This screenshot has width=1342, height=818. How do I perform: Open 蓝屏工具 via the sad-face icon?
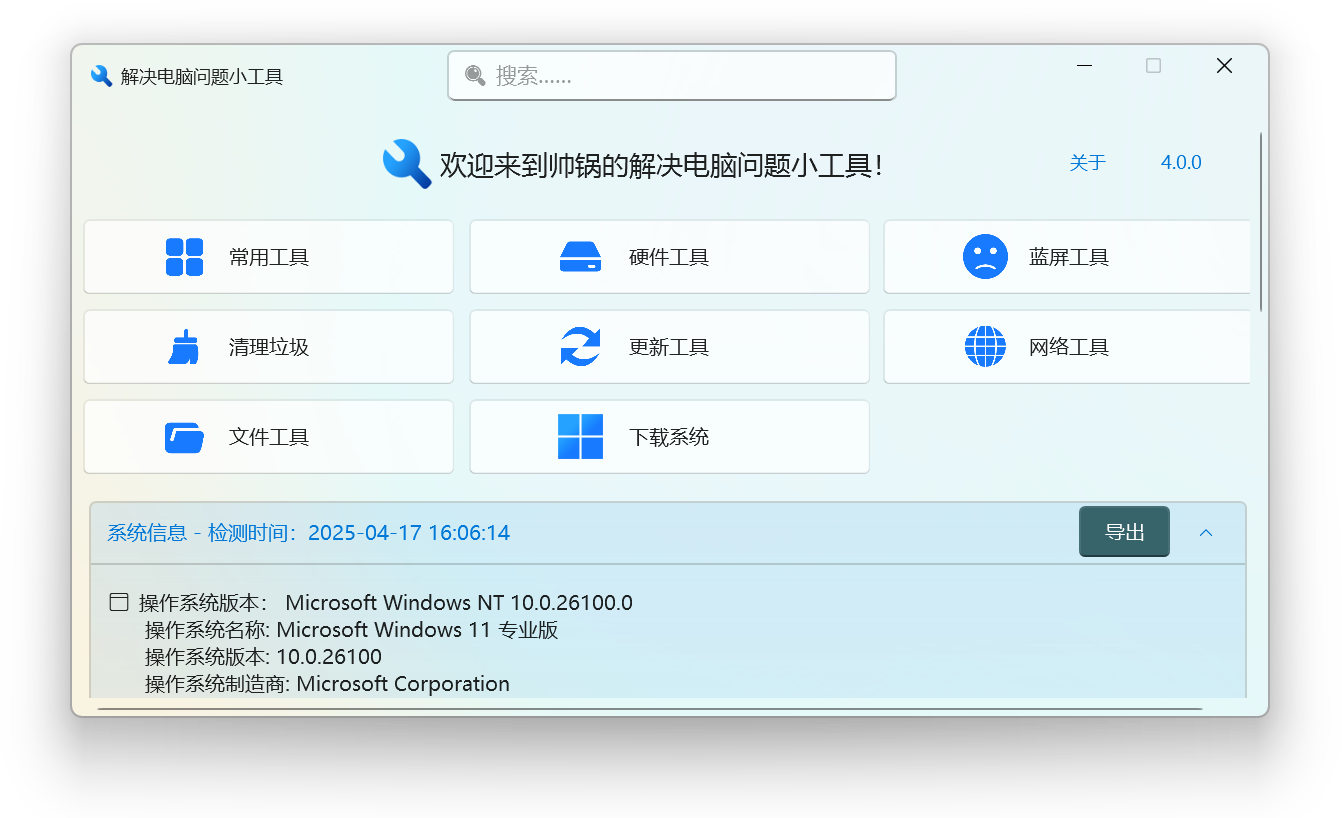click(986, 256)
